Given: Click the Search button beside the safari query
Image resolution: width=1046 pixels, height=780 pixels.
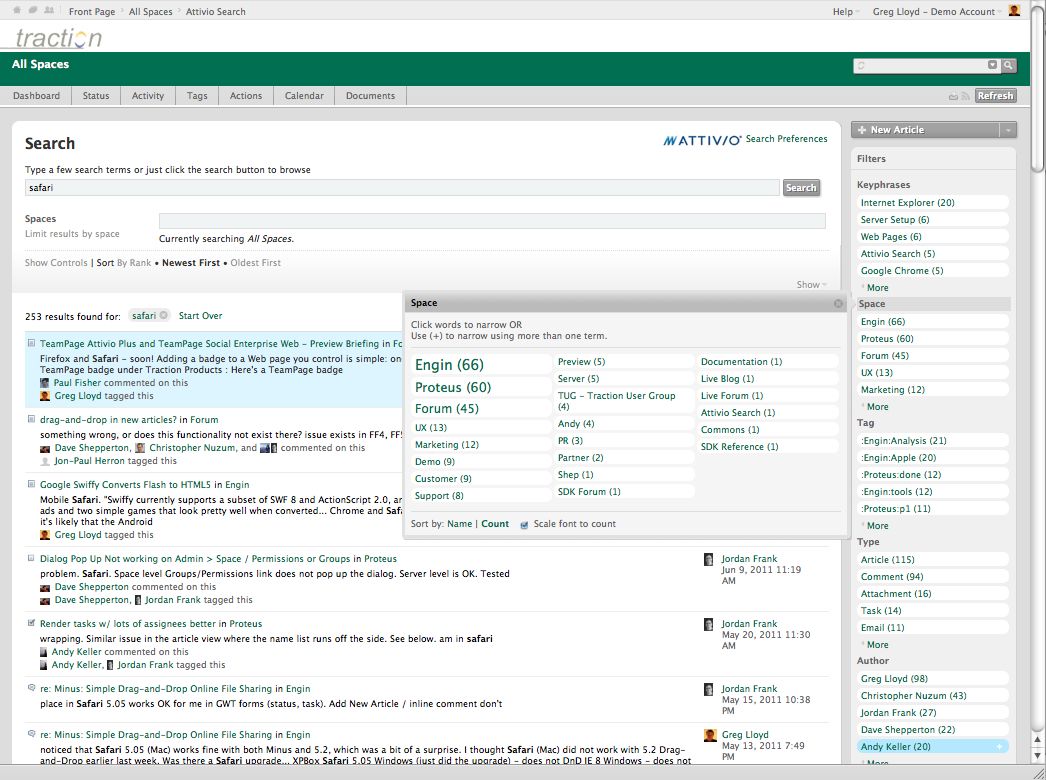Looking at the screenshot, I should [x=801, y=188].
